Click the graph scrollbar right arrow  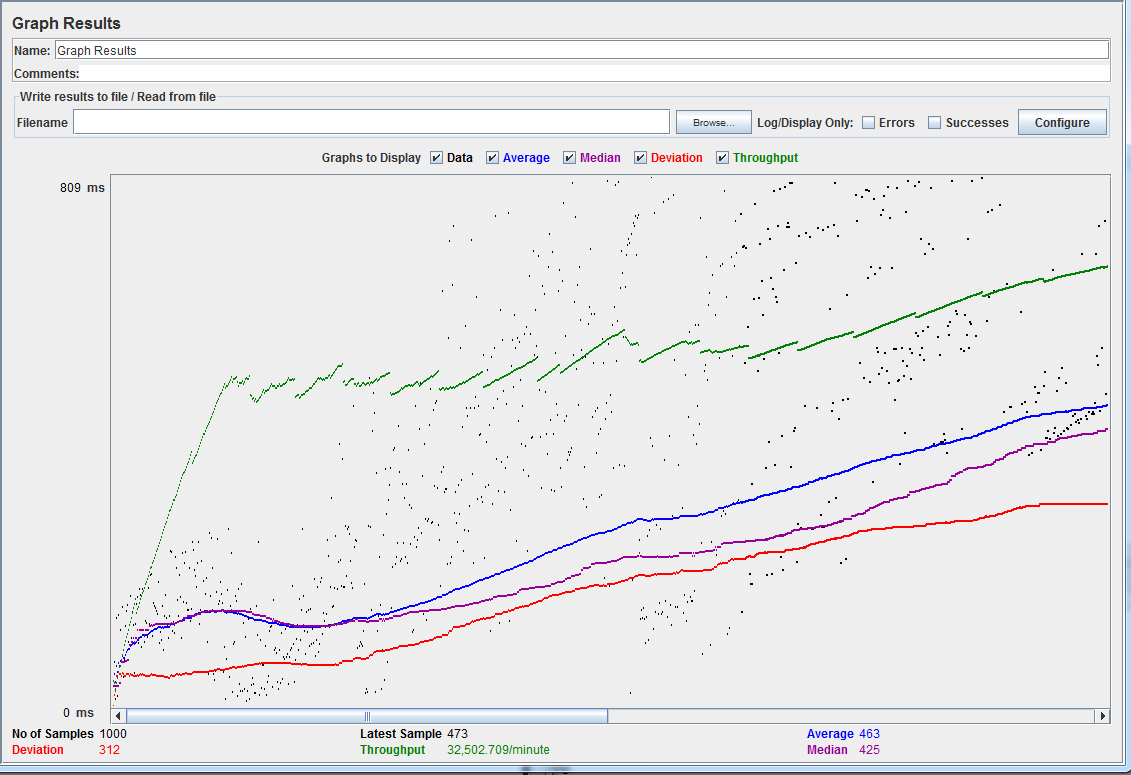coord(1102,716)
